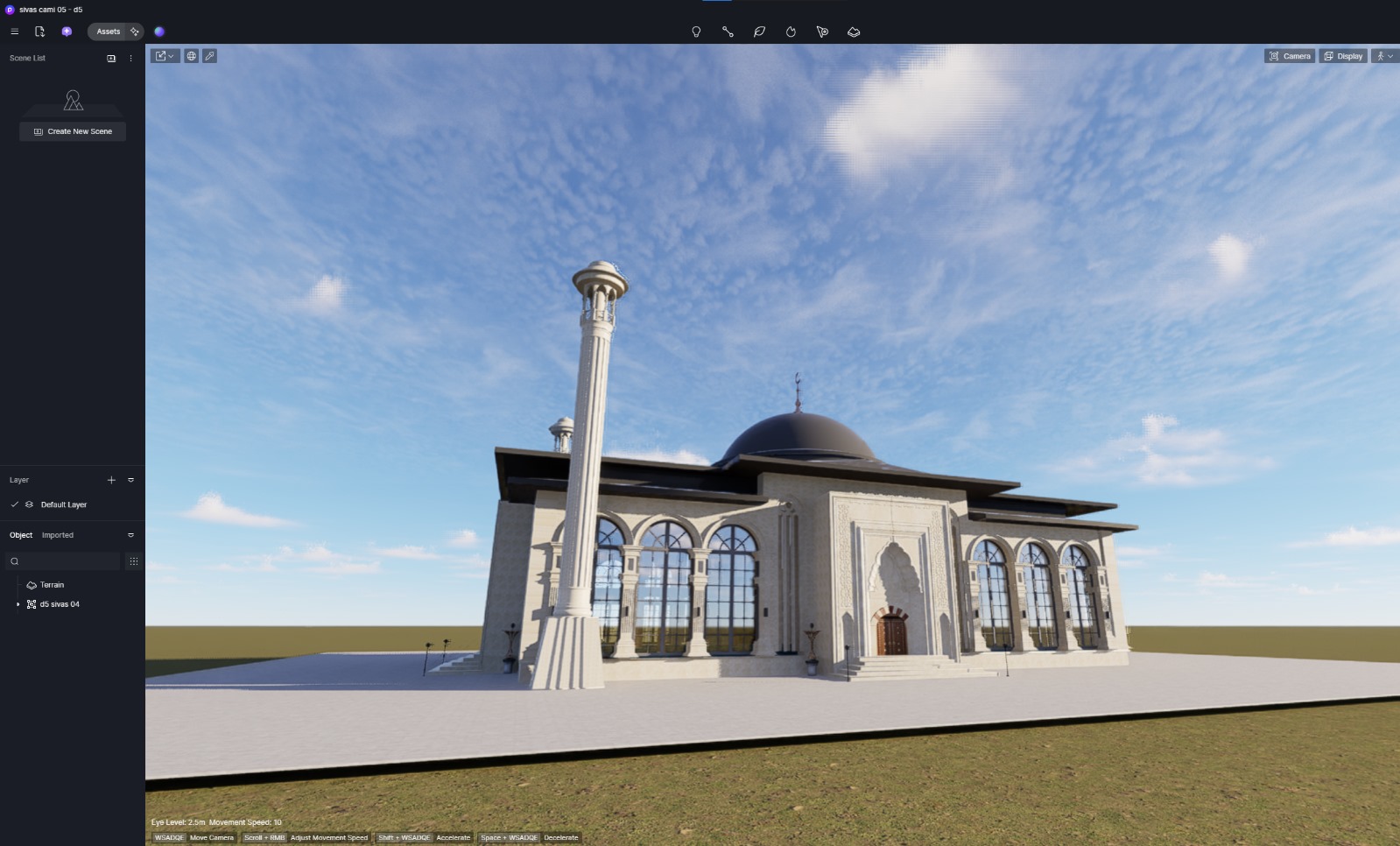This screenshot has width=1400, height=846.
Task: Open the light bulb lighting tool
Action: click(696, 32)
